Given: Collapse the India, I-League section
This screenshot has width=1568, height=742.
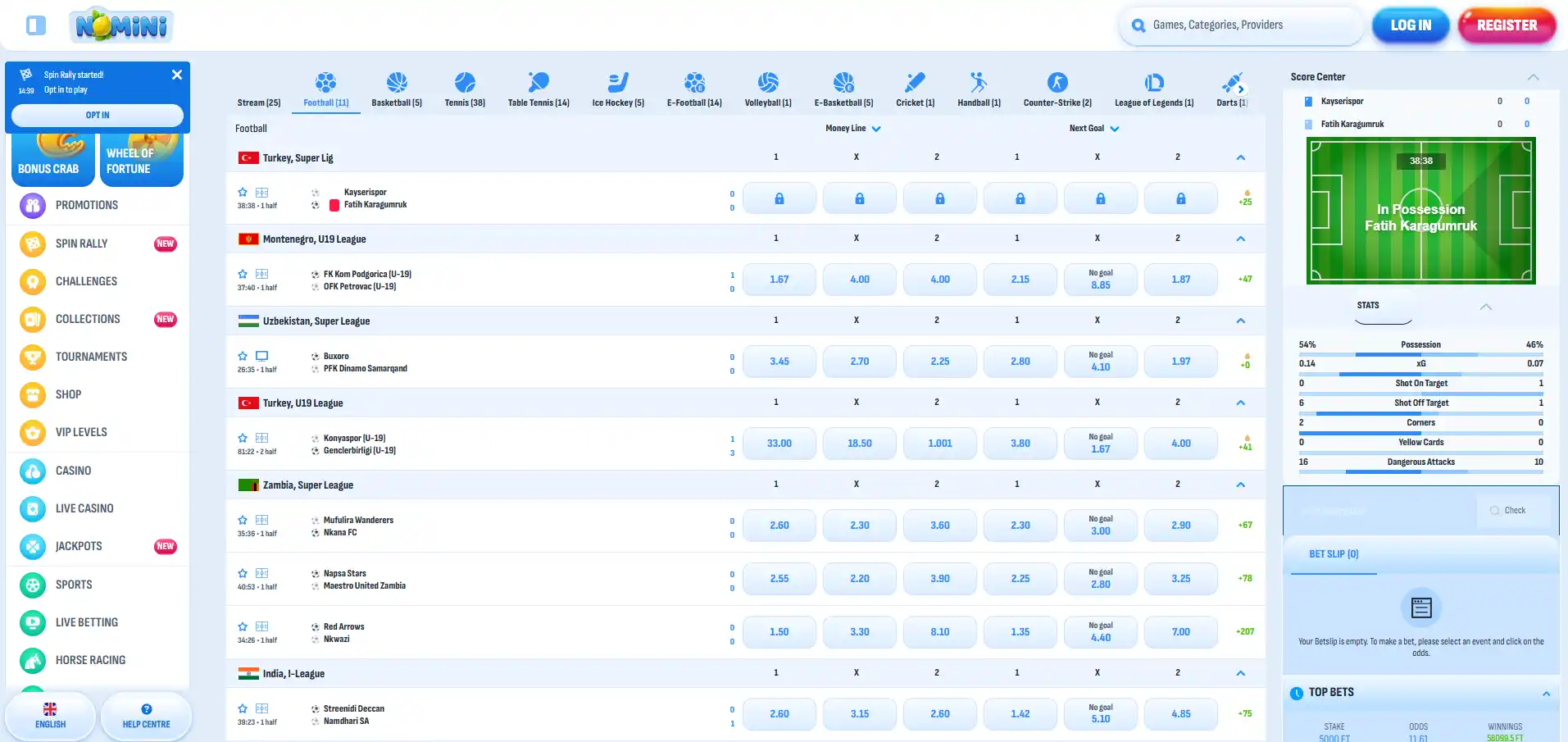Looking at the screenshot, I should click(x=1241, y=673).
